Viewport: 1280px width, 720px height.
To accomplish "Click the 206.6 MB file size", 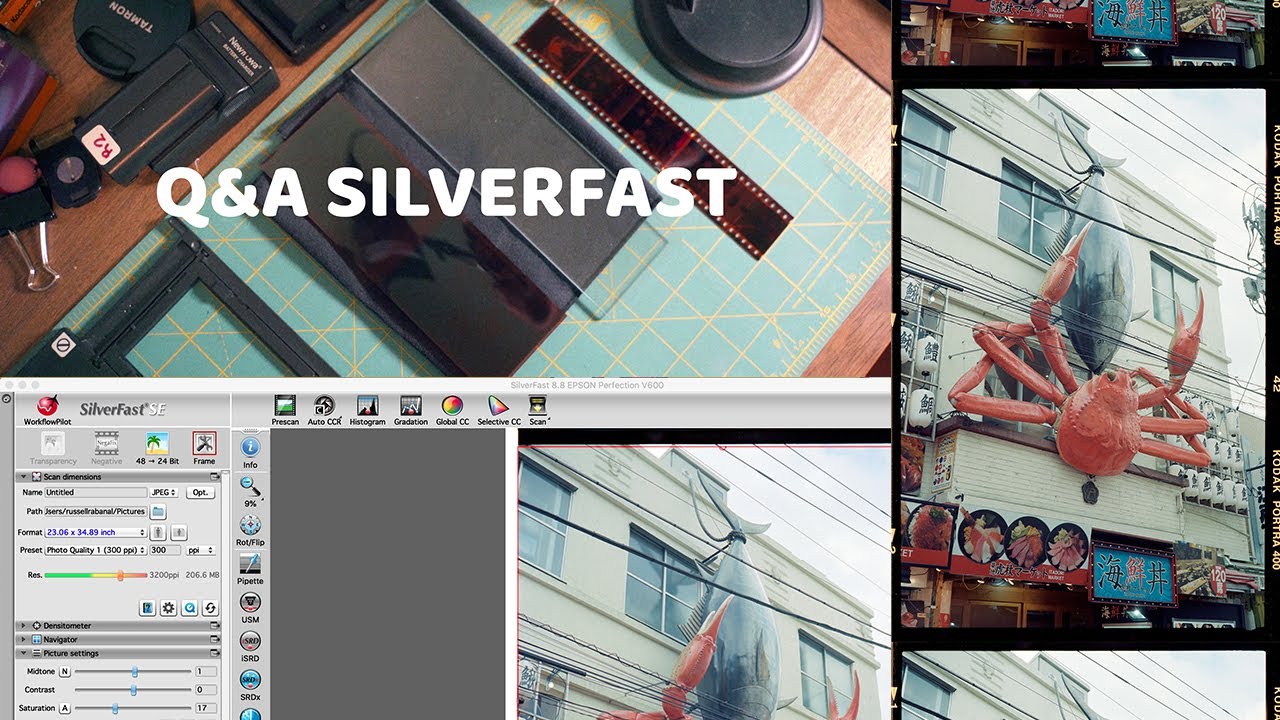I will click(203, 575).
